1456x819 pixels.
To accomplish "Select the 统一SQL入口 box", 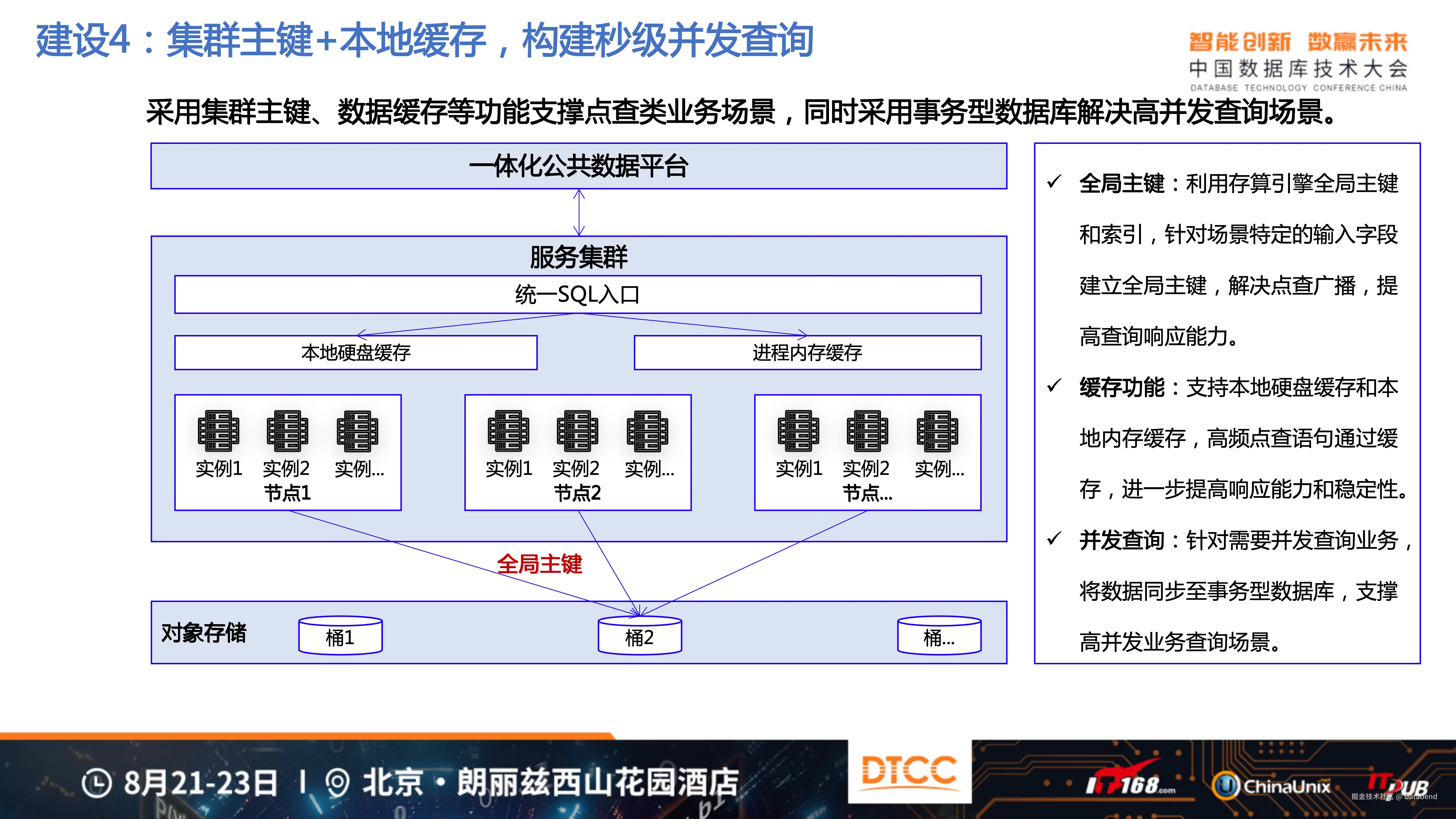I will 578,295.
